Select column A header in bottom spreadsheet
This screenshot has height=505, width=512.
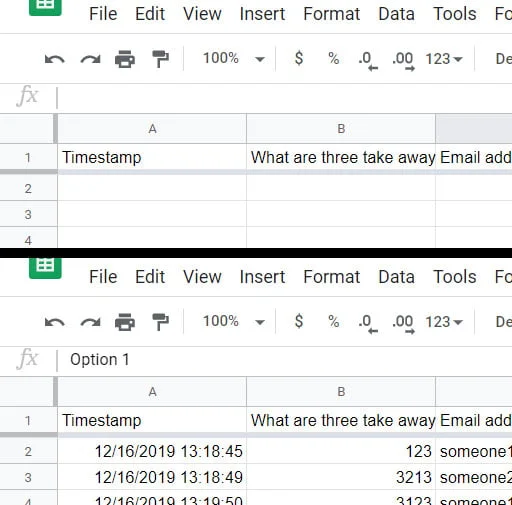[x=152, y=392]
